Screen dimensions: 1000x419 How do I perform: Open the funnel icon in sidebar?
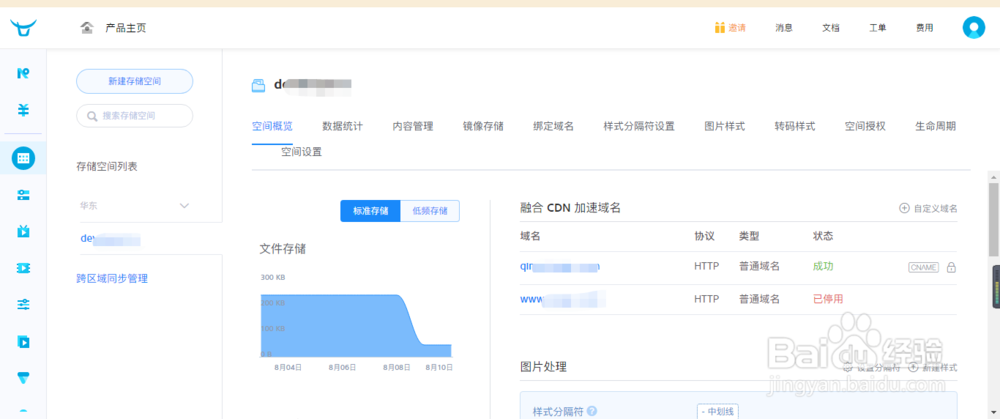(x=23, y=378)
